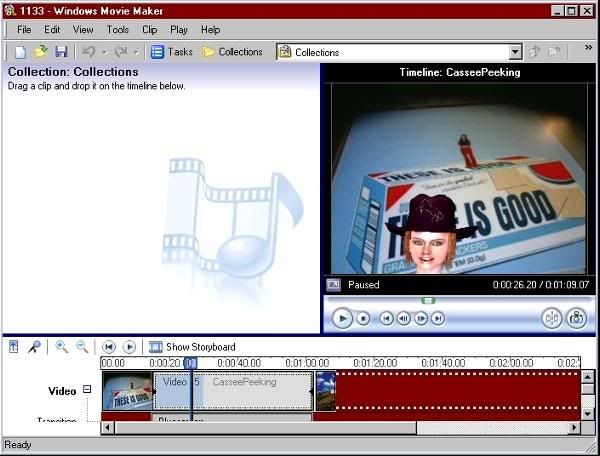This screenshot has width=600, height=456.
Task: Click the Narrate Timeline microphone icon
Action: [34, 347]
